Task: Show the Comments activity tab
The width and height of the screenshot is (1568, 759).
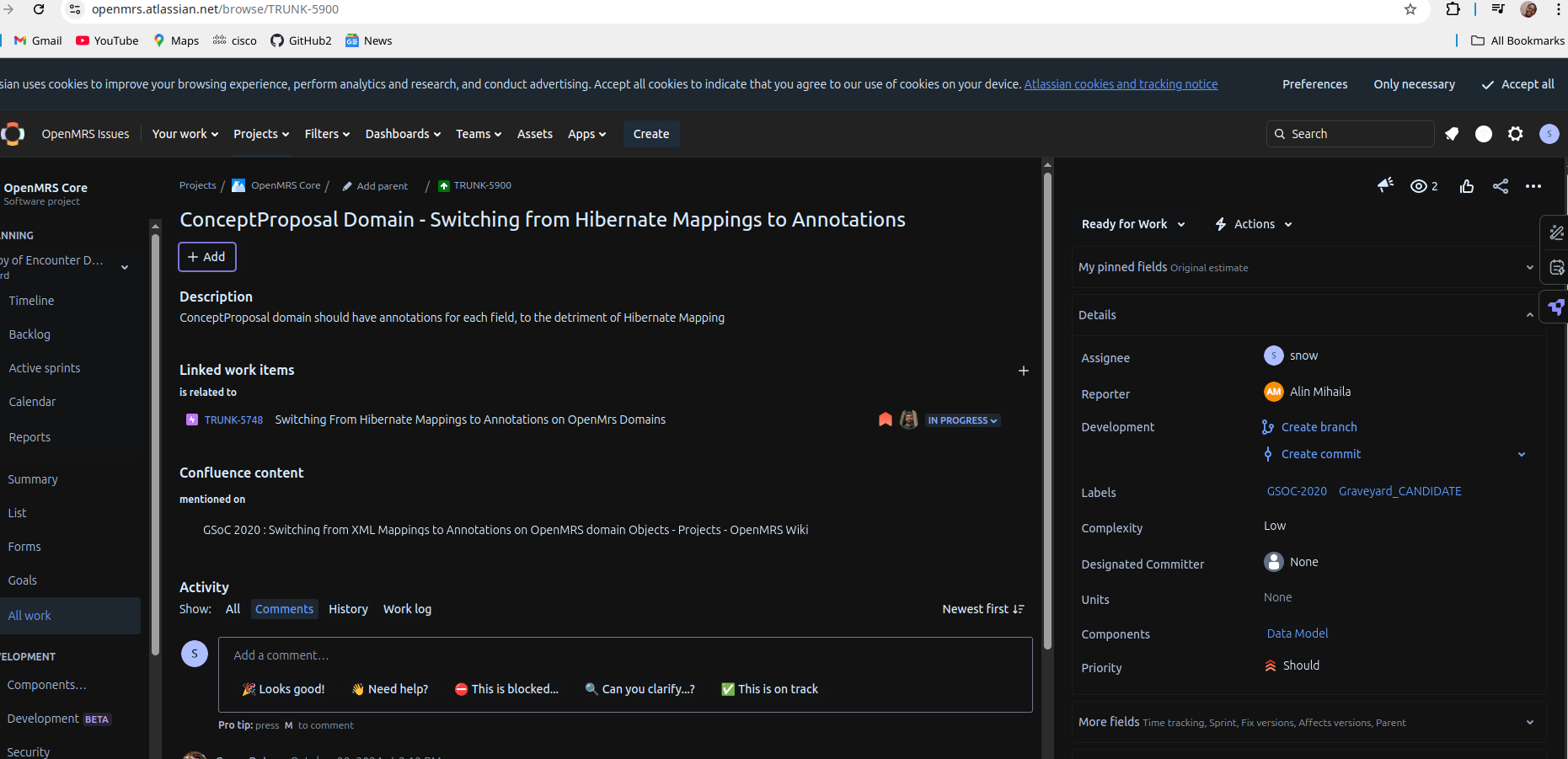Action: coord(284,609)
